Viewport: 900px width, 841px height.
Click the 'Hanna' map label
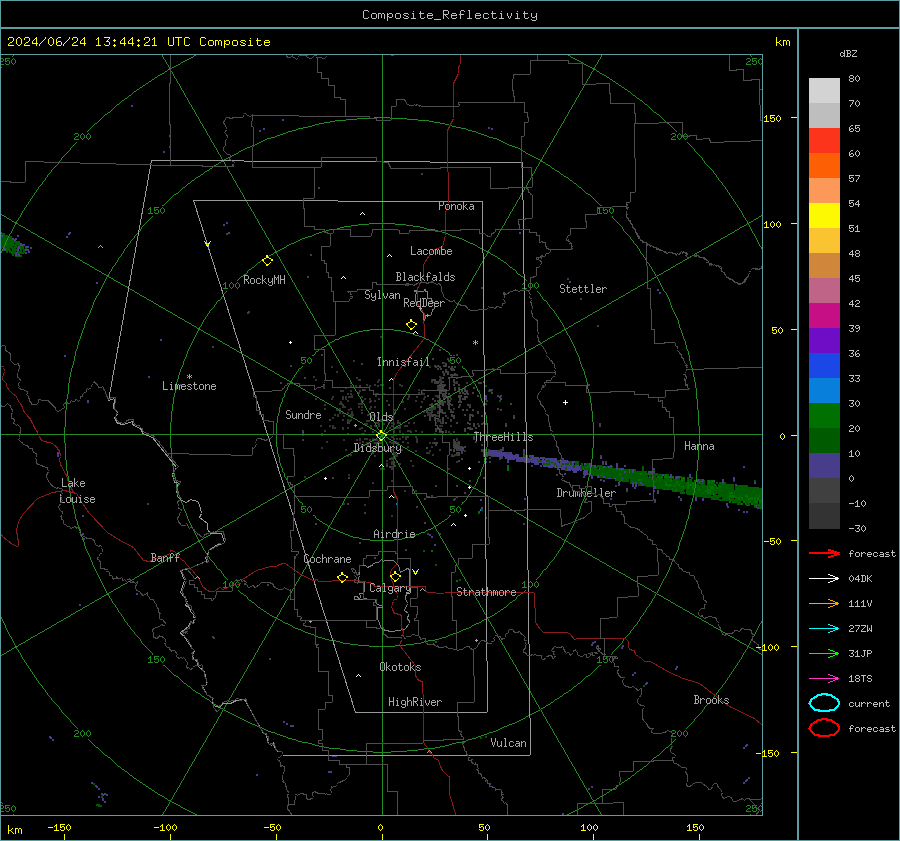[699, 446]
